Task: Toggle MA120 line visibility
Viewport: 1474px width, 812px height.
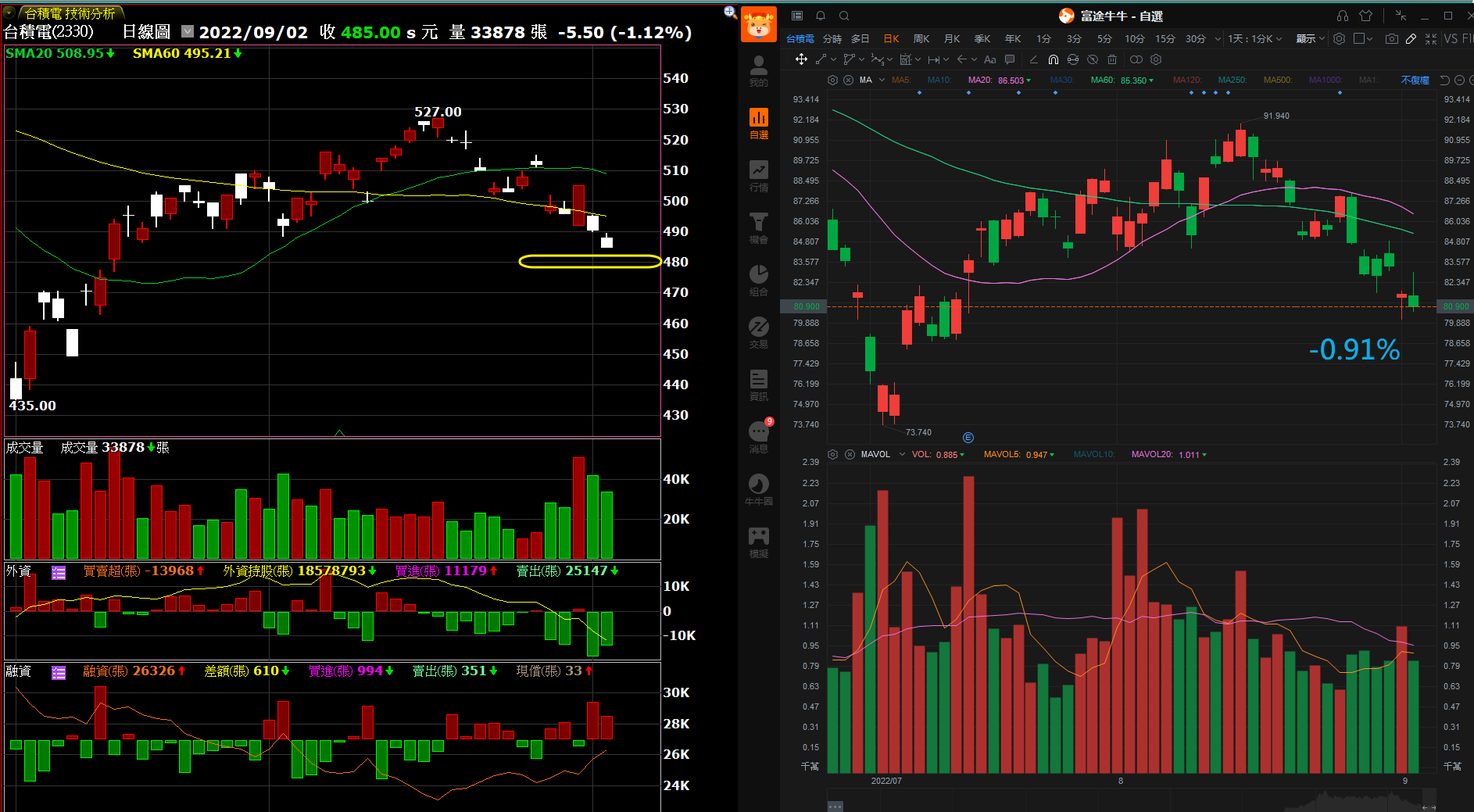Action: coord(1188,80)
